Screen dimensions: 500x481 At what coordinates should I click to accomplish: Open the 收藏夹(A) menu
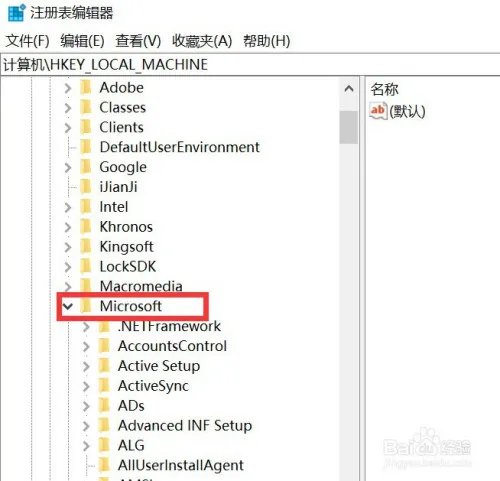pos(202,41)
